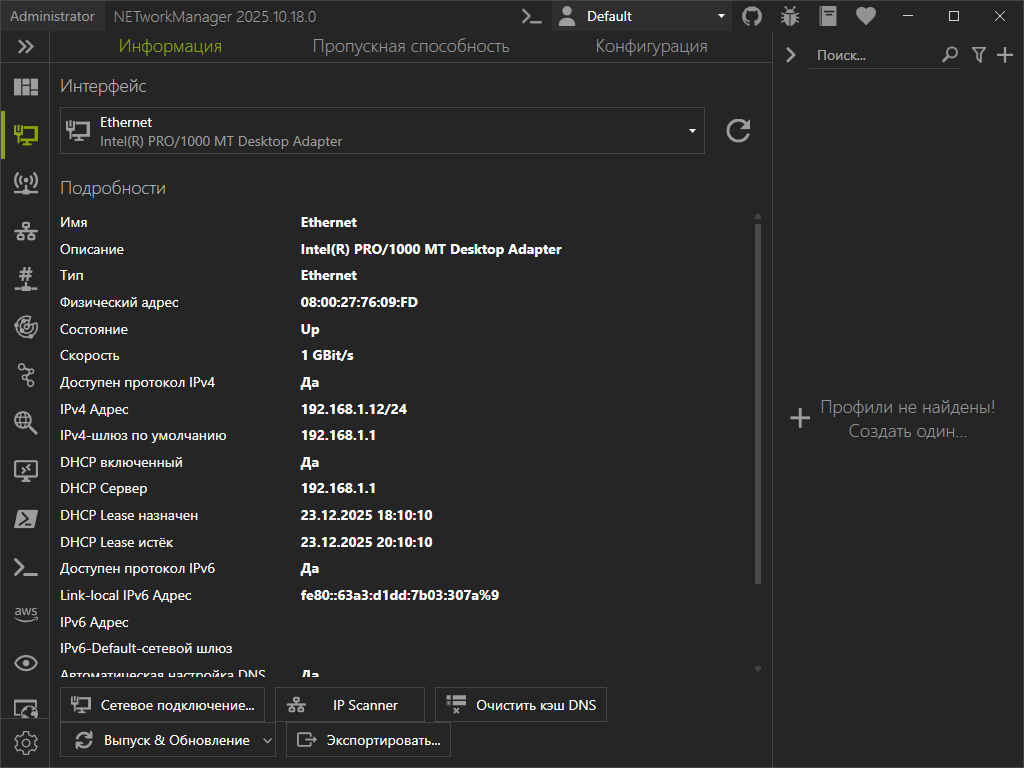Open the Traceroute tool
Screen dimensions: 1024x768
pyautogui.click(x=25, y=375)
